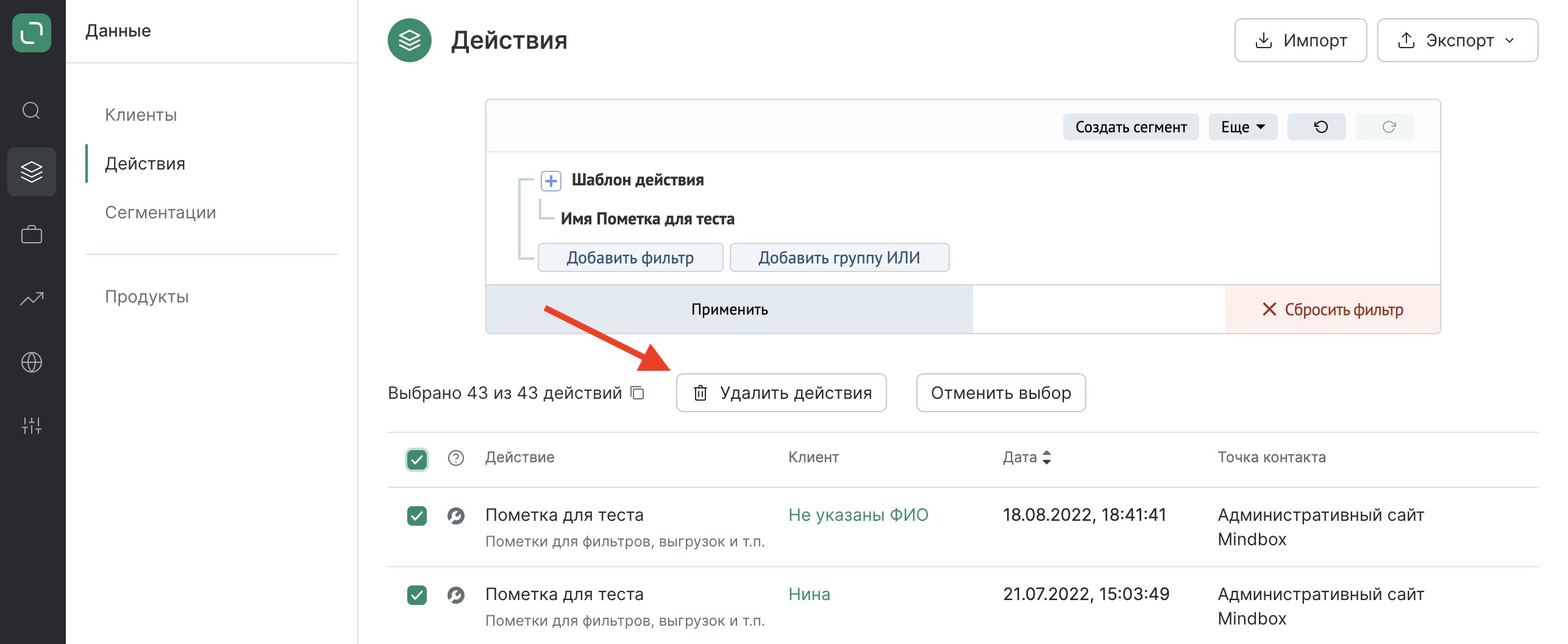Uncheck the 18.08.2022 row checkbox
The image size is (1568, 644).
click(x=417, y=516)
